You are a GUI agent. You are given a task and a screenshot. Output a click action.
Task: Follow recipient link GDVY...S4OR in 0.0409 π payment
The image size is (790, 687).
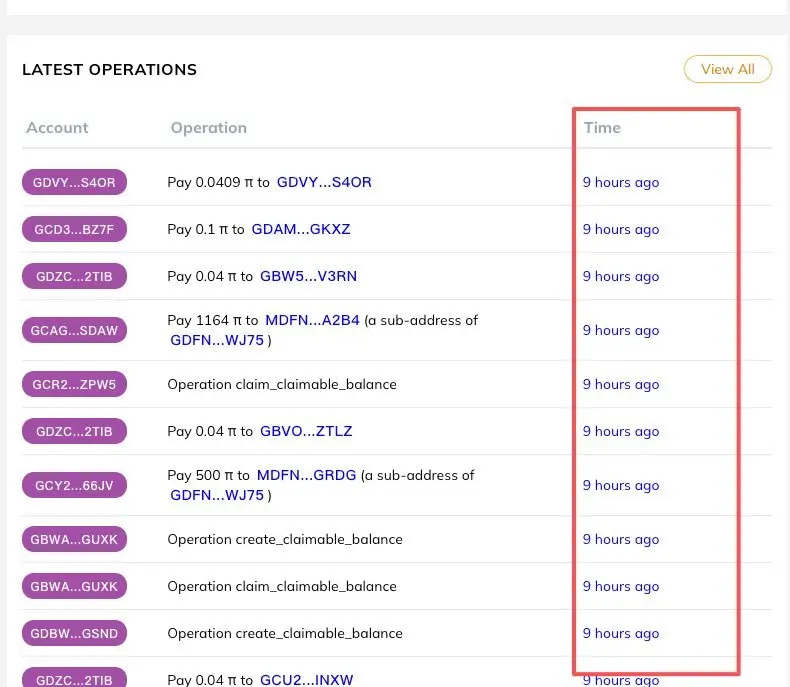[324, 182]
